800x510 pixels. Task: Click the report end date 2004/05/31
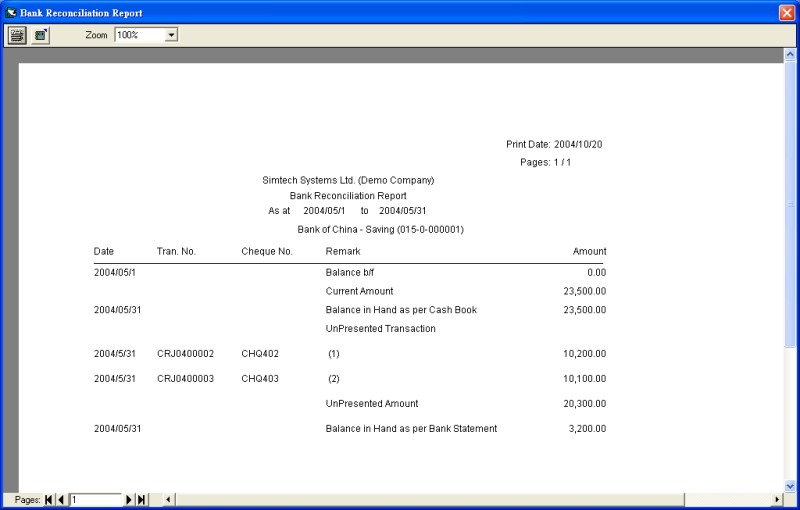click(403, 211)
